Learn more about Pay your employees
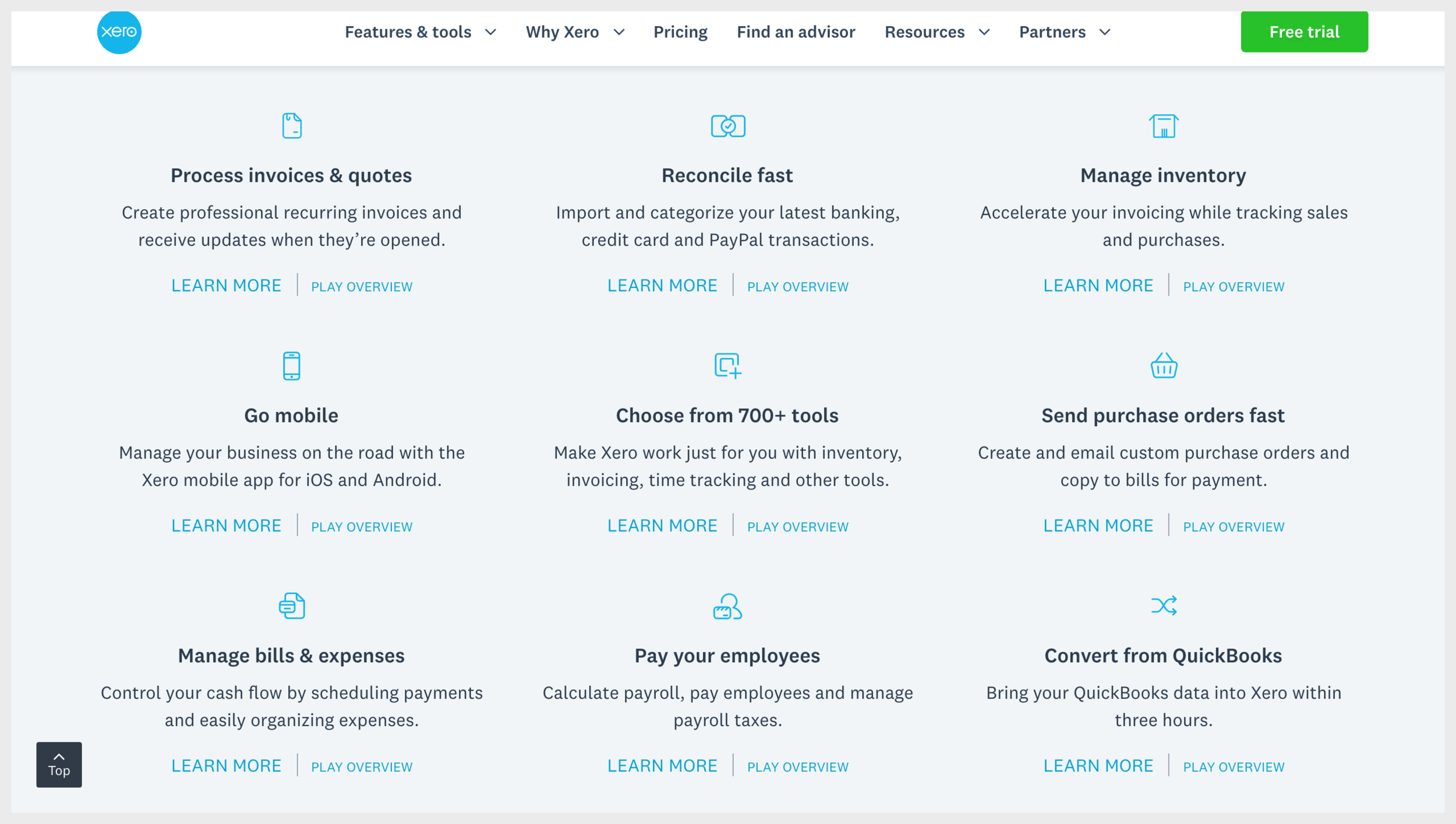Screen dimensions: 1456x824 [x=662, y=766]
